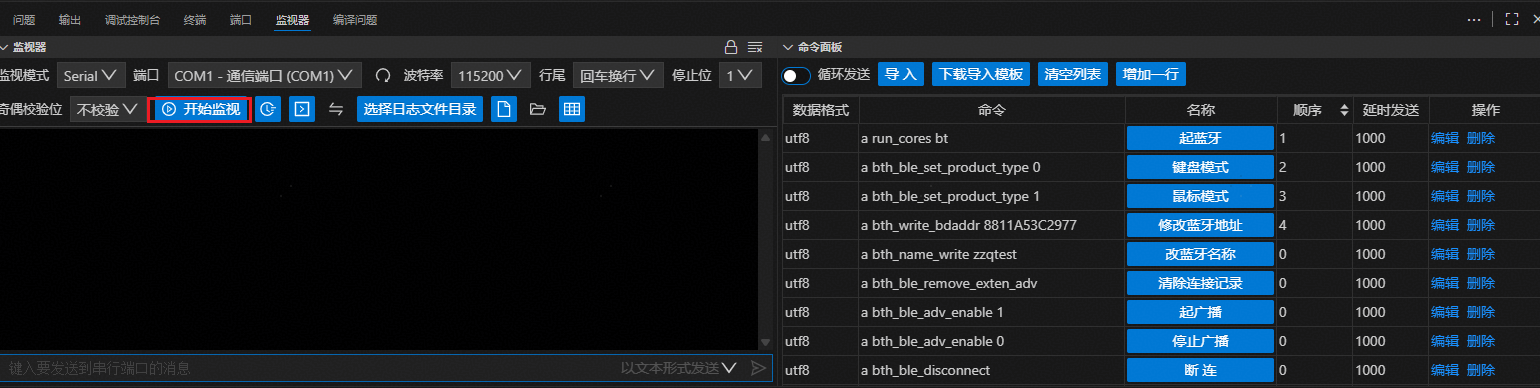Open the 监视模式 Serial dropdown
The image size is (1540, 388).
pos(90,76)
